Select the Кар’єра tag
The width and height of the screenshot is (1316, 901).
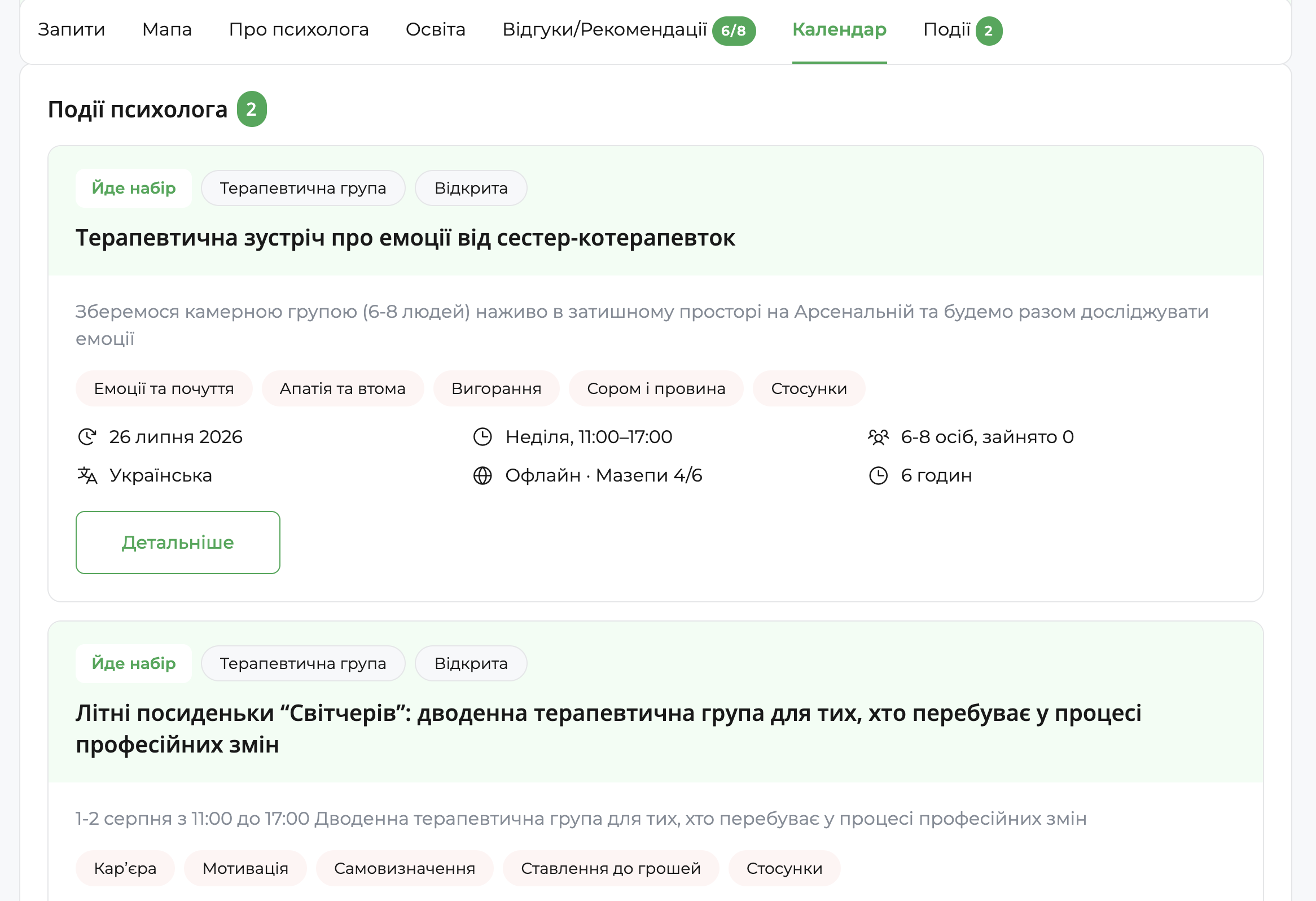[x=125, y=868]
